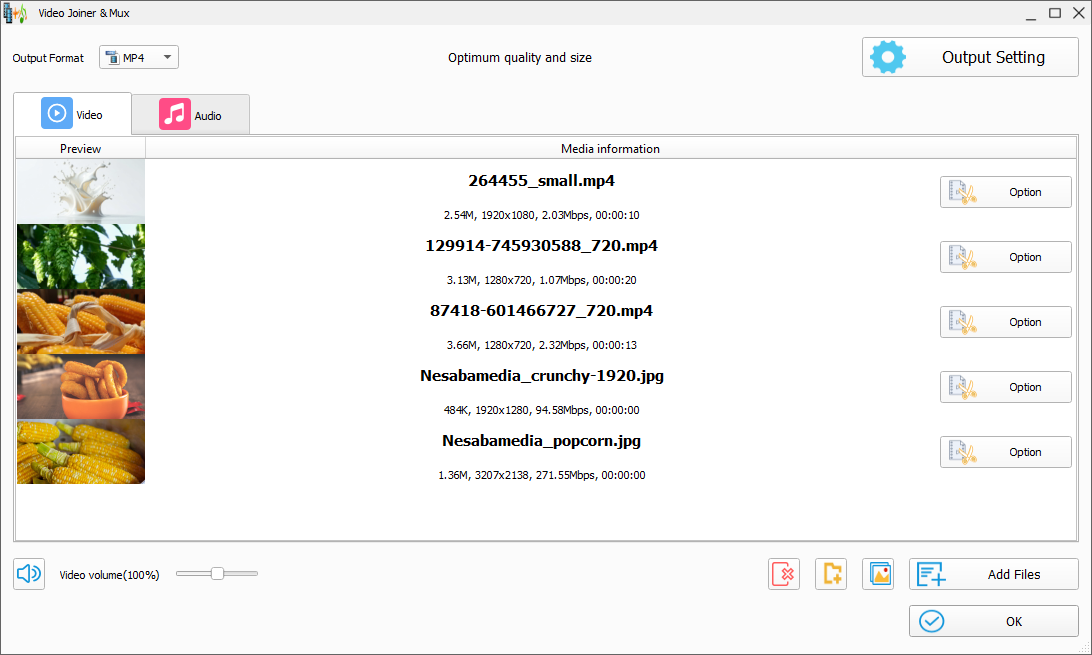Screen dimensions: 1092x655
Task: Click the red remove file icon
Action: click(784, 574)
